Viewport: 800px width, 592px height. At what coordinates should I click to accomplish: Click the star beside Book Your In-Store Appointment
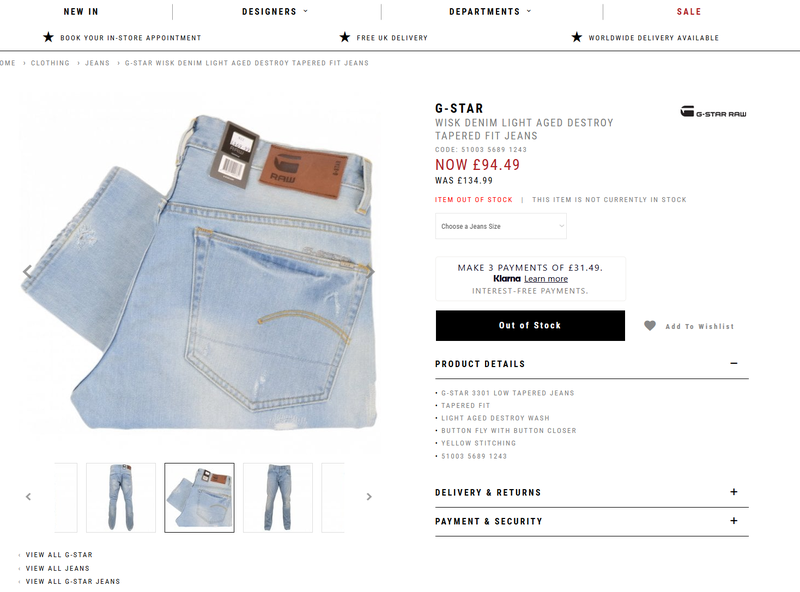click(48, 37)
